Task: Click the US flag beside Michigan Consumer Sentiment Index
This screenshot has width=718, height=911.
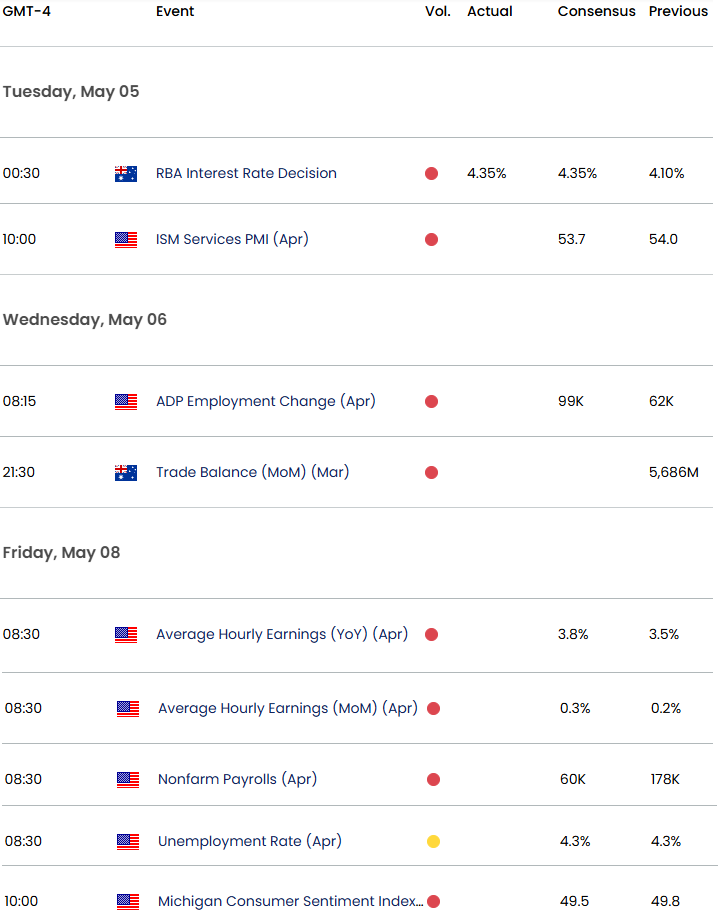Action: tap(128, 902)
